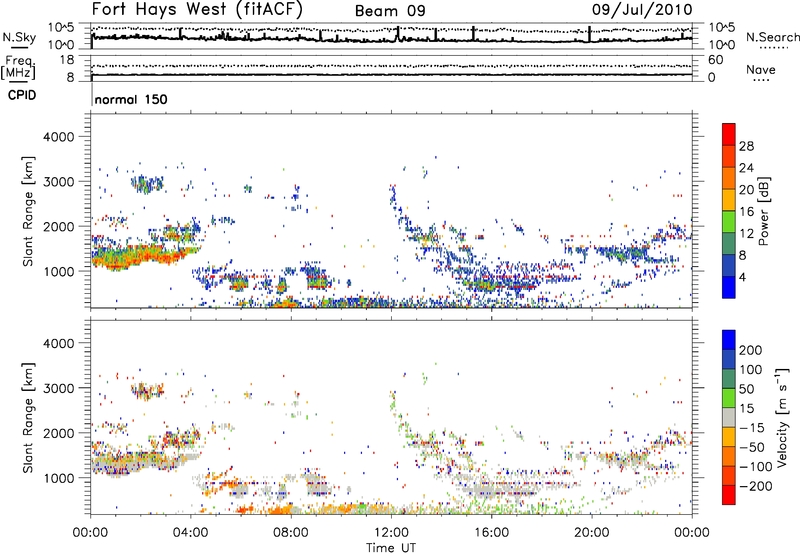Pick the gray segment of velocity colorbar

729,417
